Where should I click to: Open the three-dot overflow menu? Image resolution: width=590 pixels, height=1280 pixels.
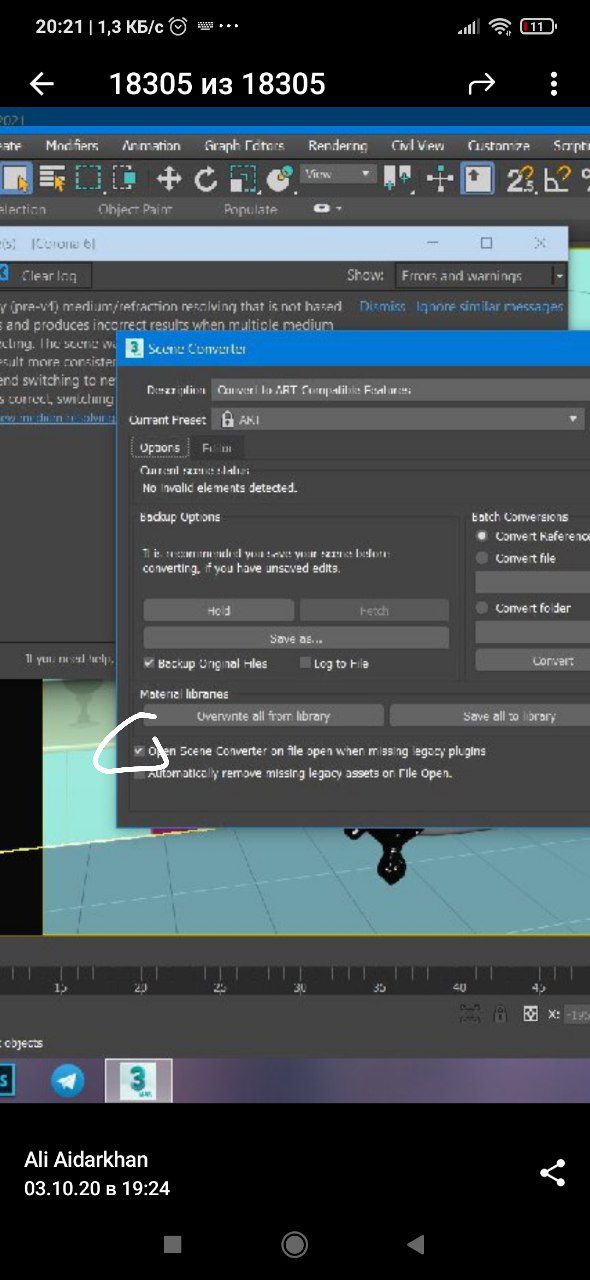(553, 84)
